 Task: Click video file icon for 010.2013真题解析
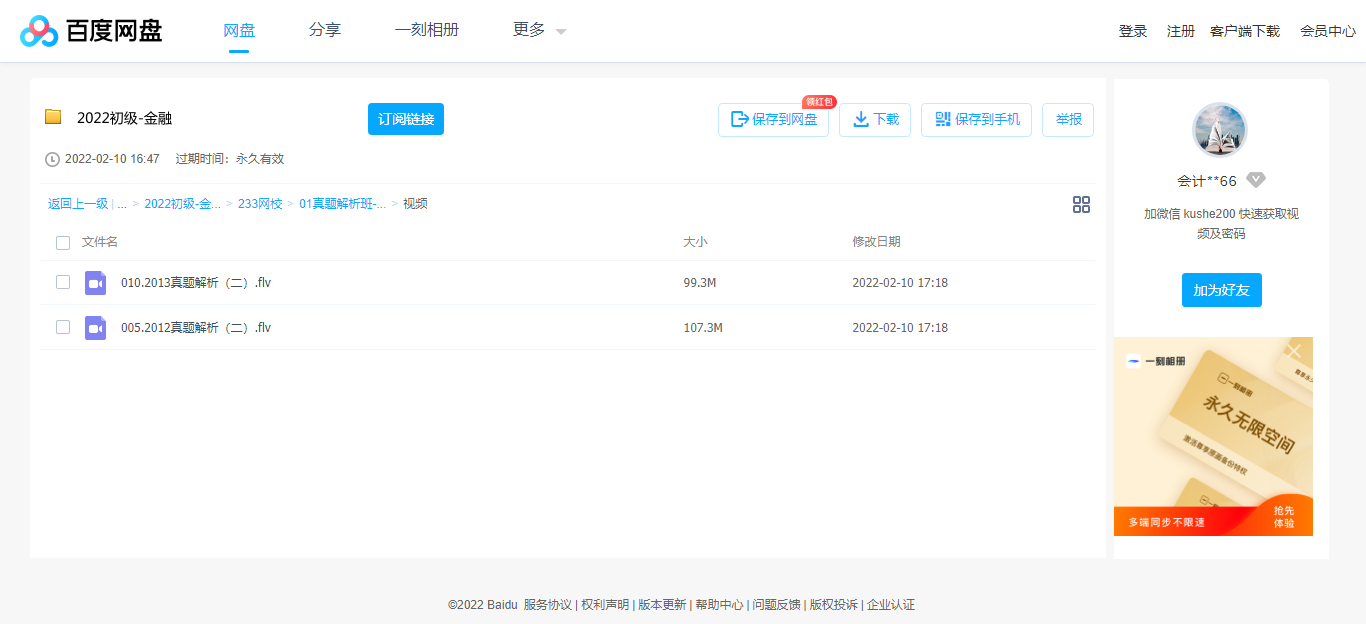(x=95, y=283)
